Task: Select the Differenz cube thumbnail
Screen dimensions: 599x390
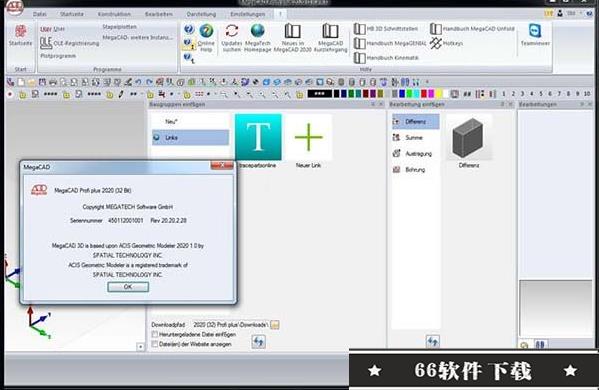Action: click(x=468, y=138)
